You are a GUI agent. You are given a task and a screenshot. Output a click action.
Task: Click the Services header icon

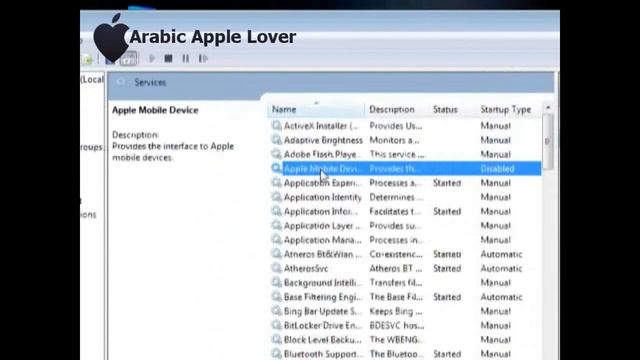tap(121, 82)
